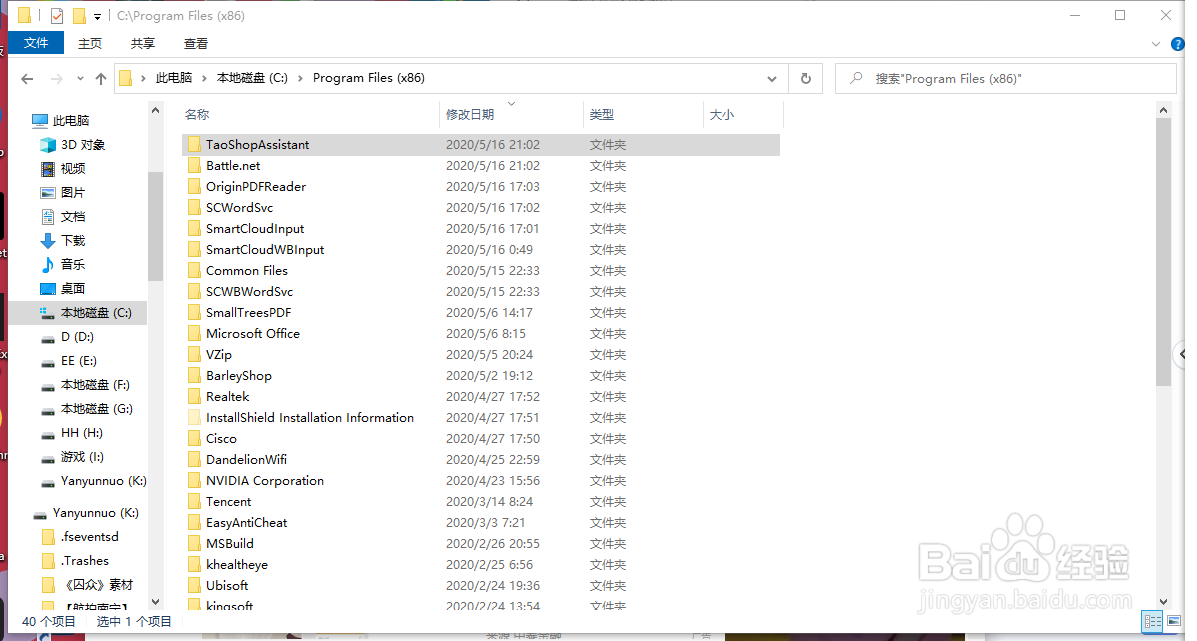Open 视频 folder in navigation pane

[73, 169]
